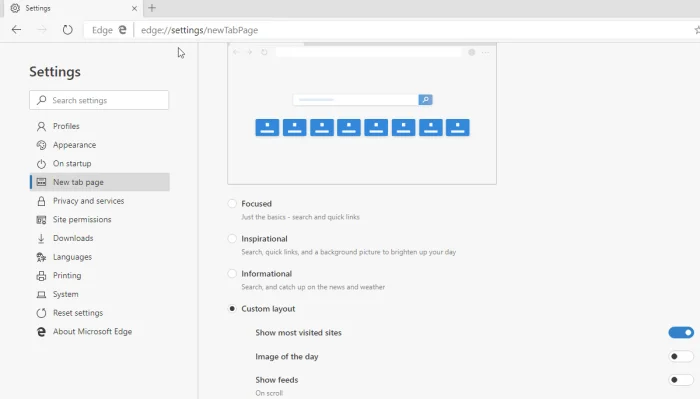Viewport: 700px width, 399px height.
Task: Enable Image of the day toggle
Action: (x=681, y=357)
